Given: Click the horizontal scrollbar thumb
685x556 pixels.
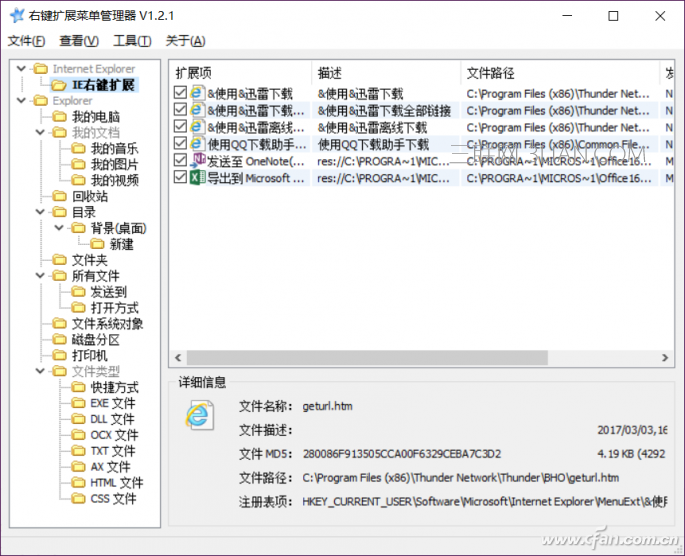Looking at the screenshot, I should [367, 357].
